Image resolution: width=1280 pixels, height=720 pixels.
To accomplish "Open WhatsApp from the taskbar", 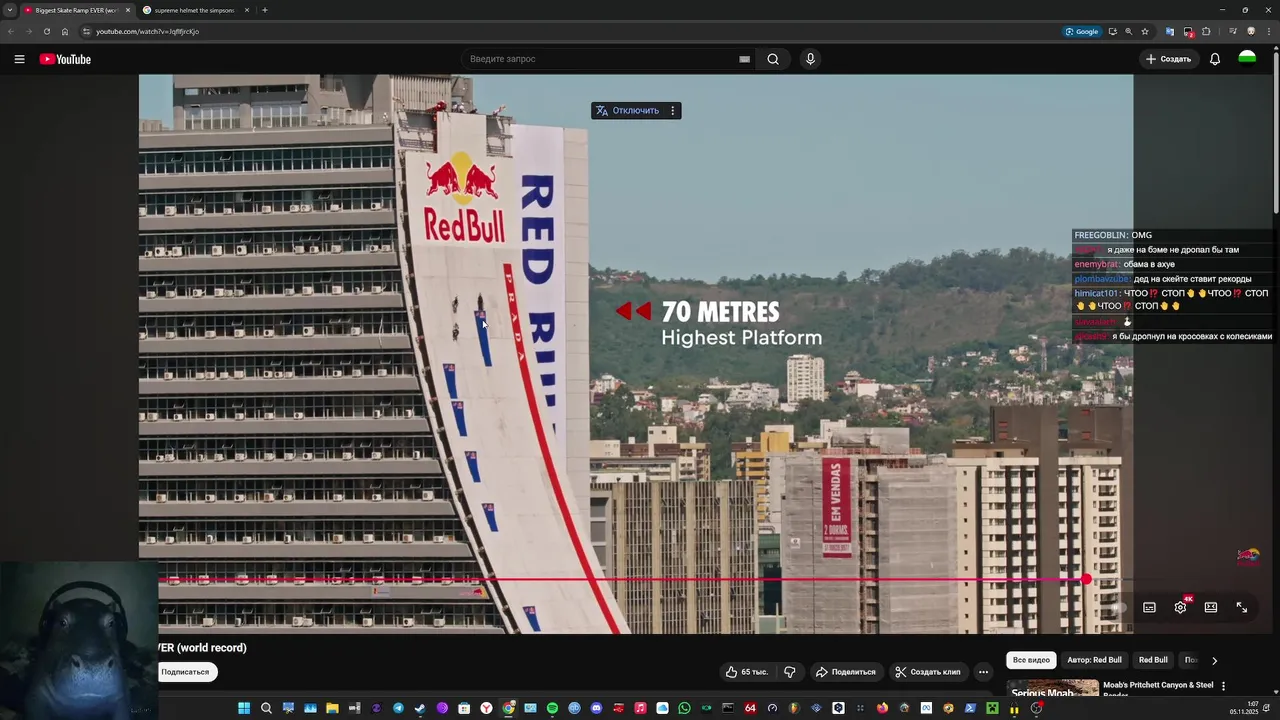I will click(684, 708).
